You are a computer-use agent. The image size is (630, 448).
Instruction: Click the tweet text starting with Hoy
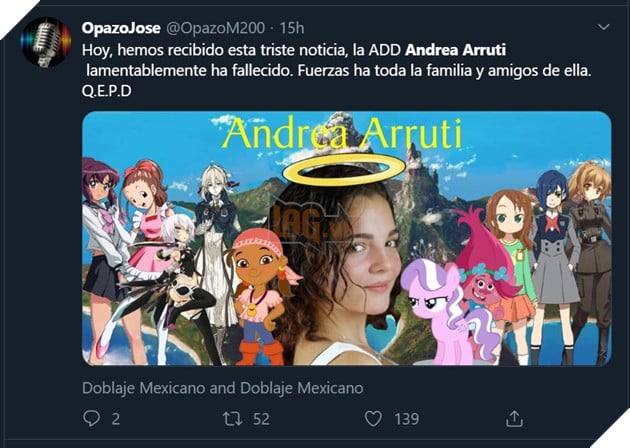pyautogui.click(x=337, y=70)
